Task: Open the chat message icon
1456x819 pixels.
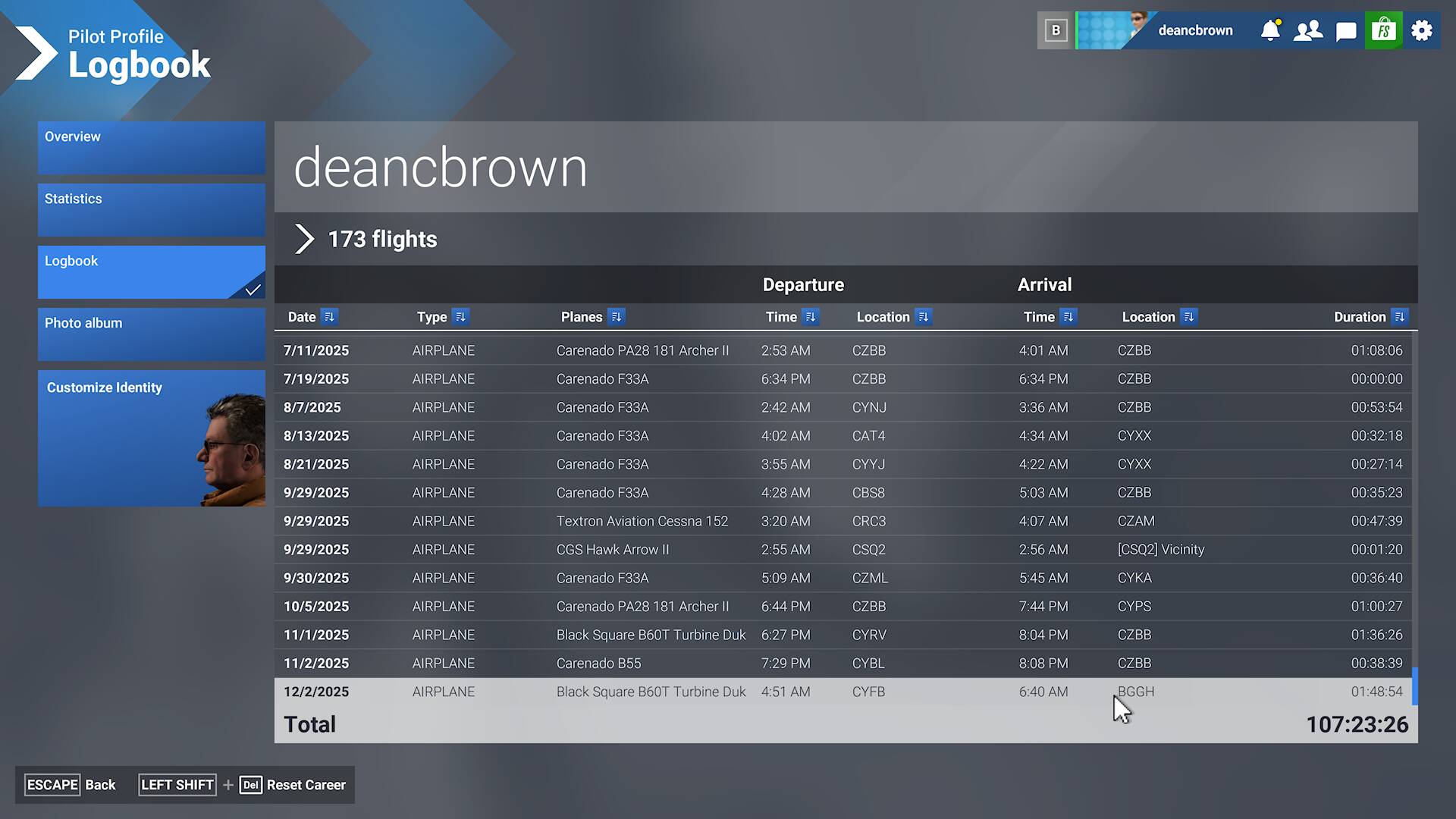Action: pyautogui.click(x=1346, y=31)
